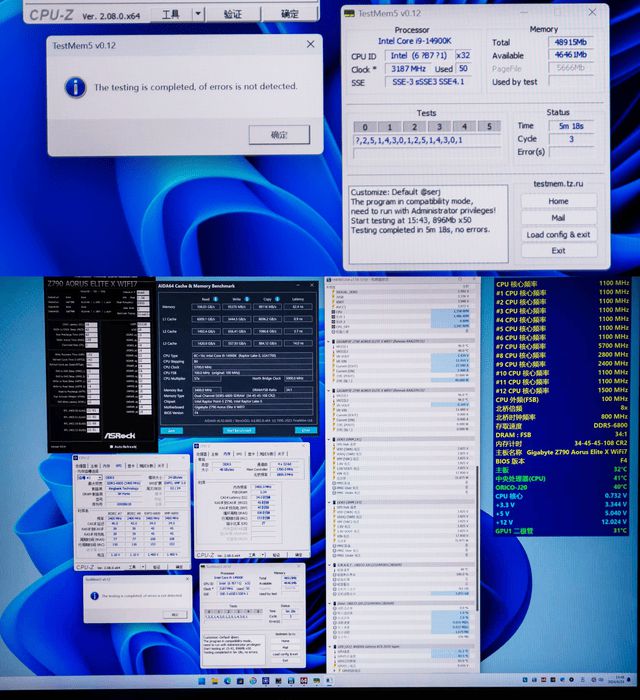Click the Write info icon in AIDA64 benchmark
640x700 pixels.
(x=247, y=299)
